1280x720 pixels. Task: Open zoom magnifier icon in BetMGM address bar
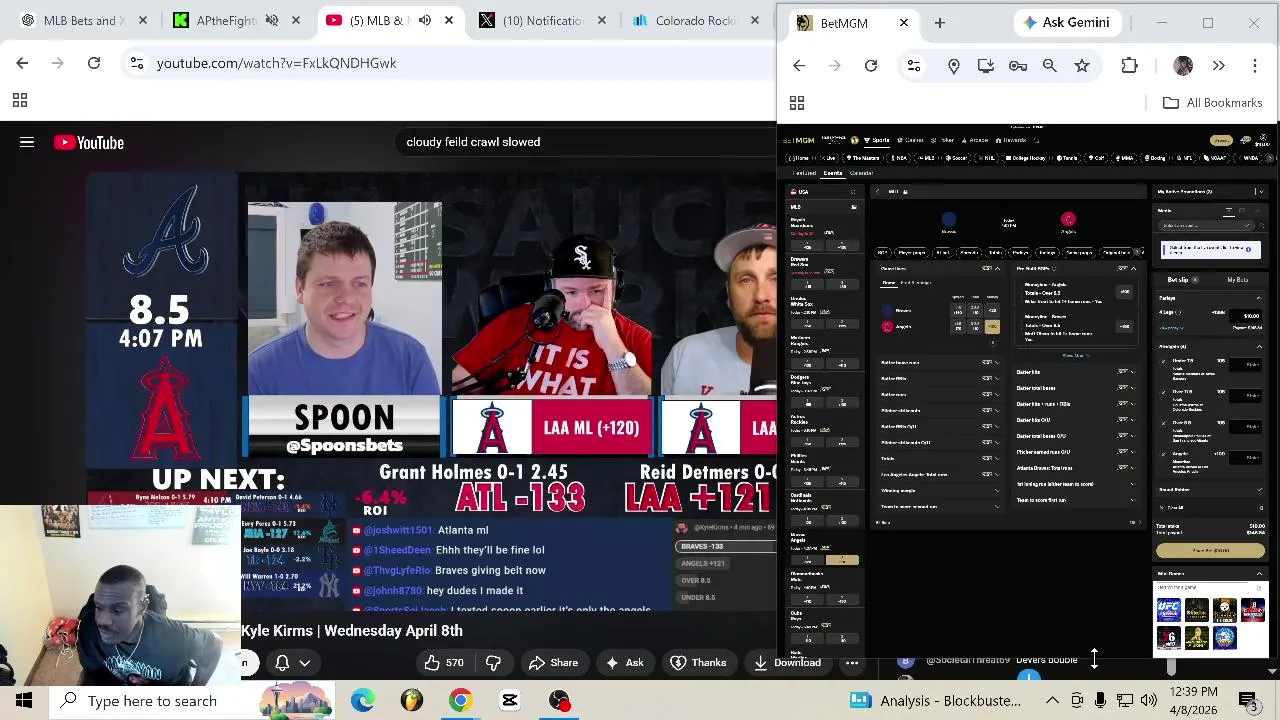pyautogui.click(x=1050, y=66)
